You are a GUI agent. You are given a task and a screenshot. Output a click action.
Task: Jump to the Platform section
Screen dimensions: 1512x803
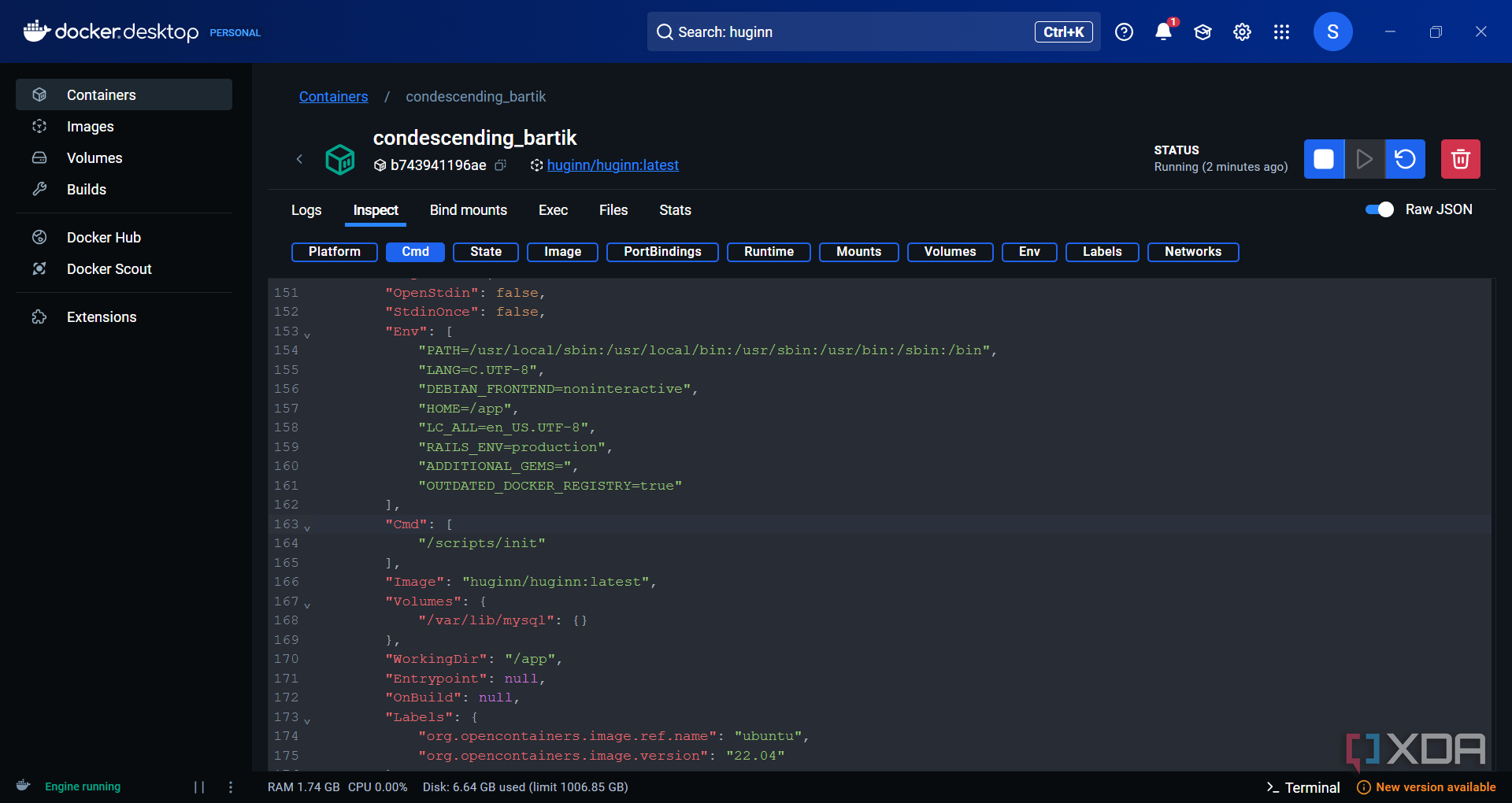[x=335, y=252]
